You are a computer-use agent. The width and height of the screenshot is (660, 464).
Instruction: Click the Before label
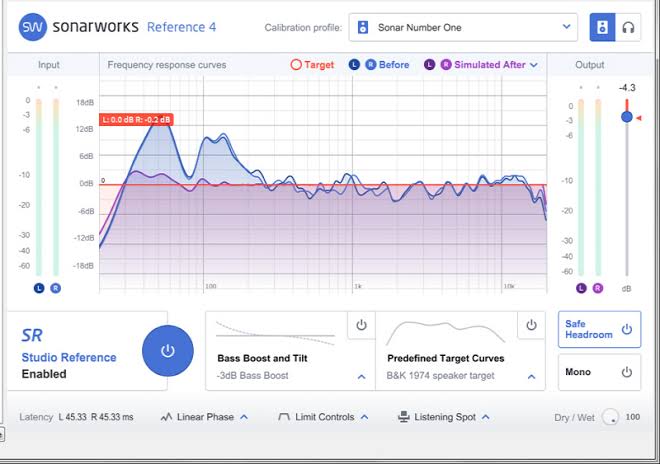coord(394,64)
